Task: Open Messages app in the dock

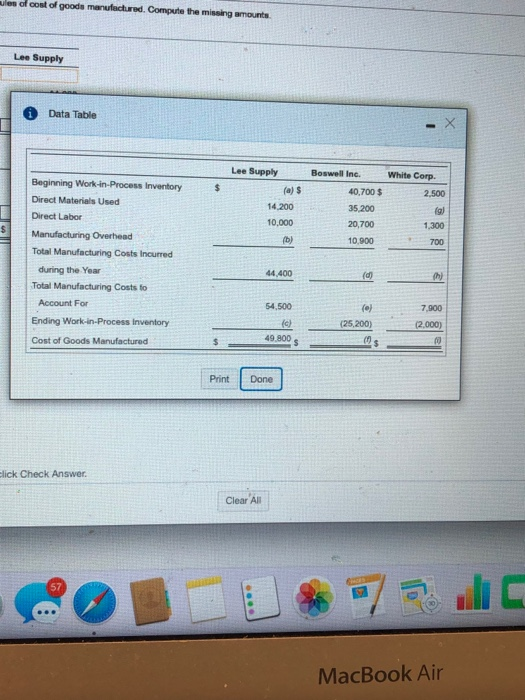Action: [39, 601]
